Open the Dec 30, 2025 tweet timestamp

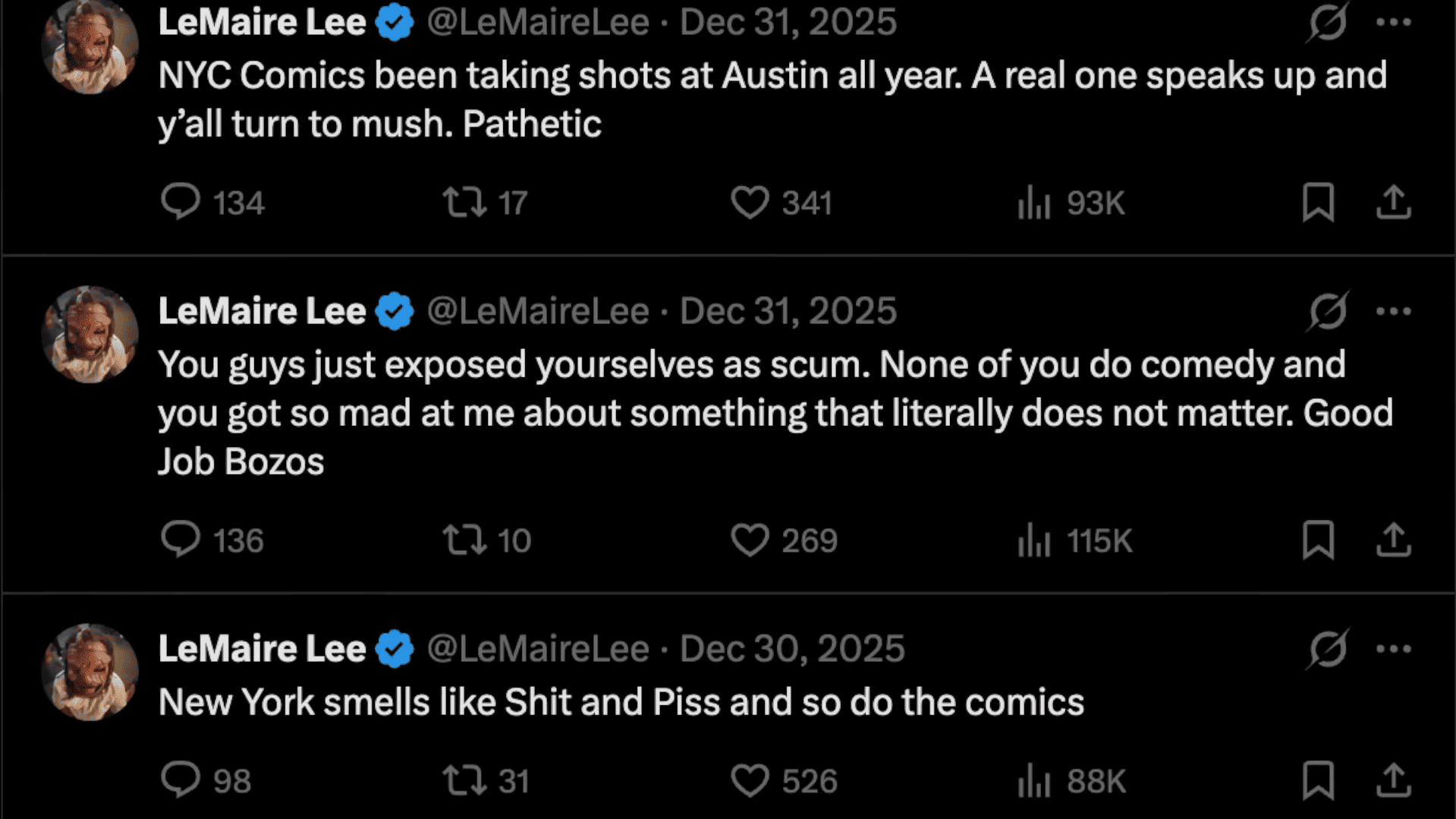[792, 649]
